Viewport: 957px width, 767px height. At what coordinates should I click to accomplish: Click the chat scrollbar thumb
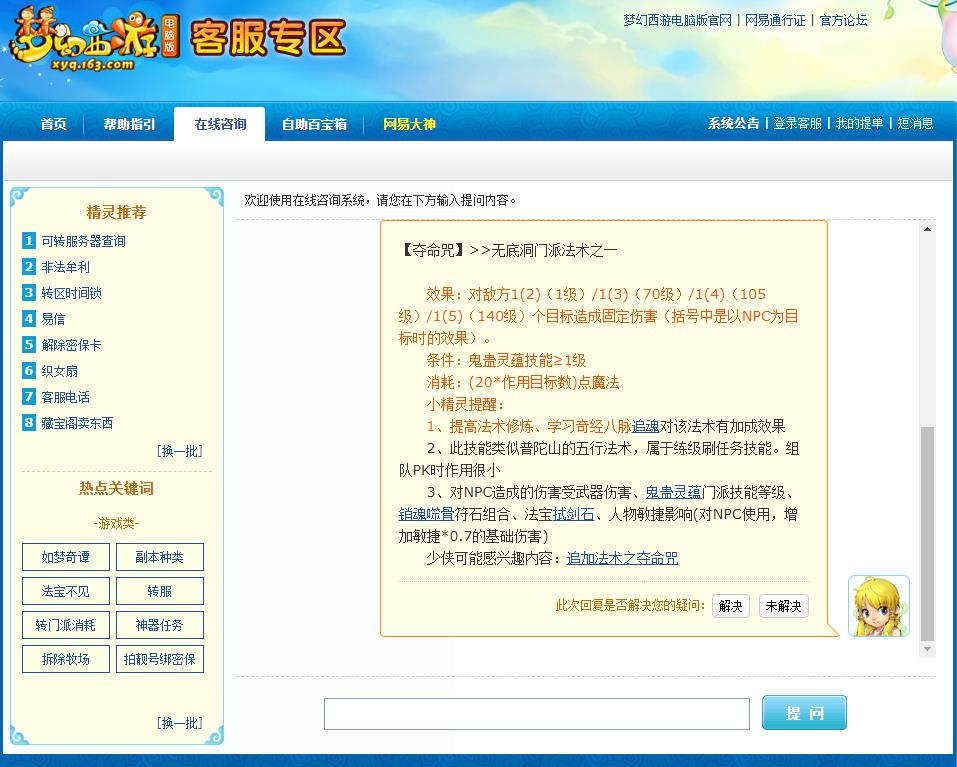click(x=927, y=534)
